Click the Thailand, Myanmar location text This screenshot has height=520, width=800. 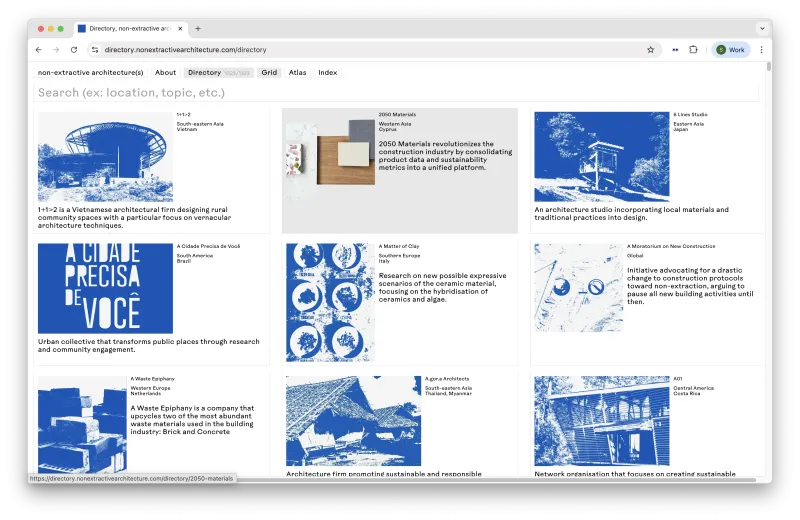[x=448, y=393]
